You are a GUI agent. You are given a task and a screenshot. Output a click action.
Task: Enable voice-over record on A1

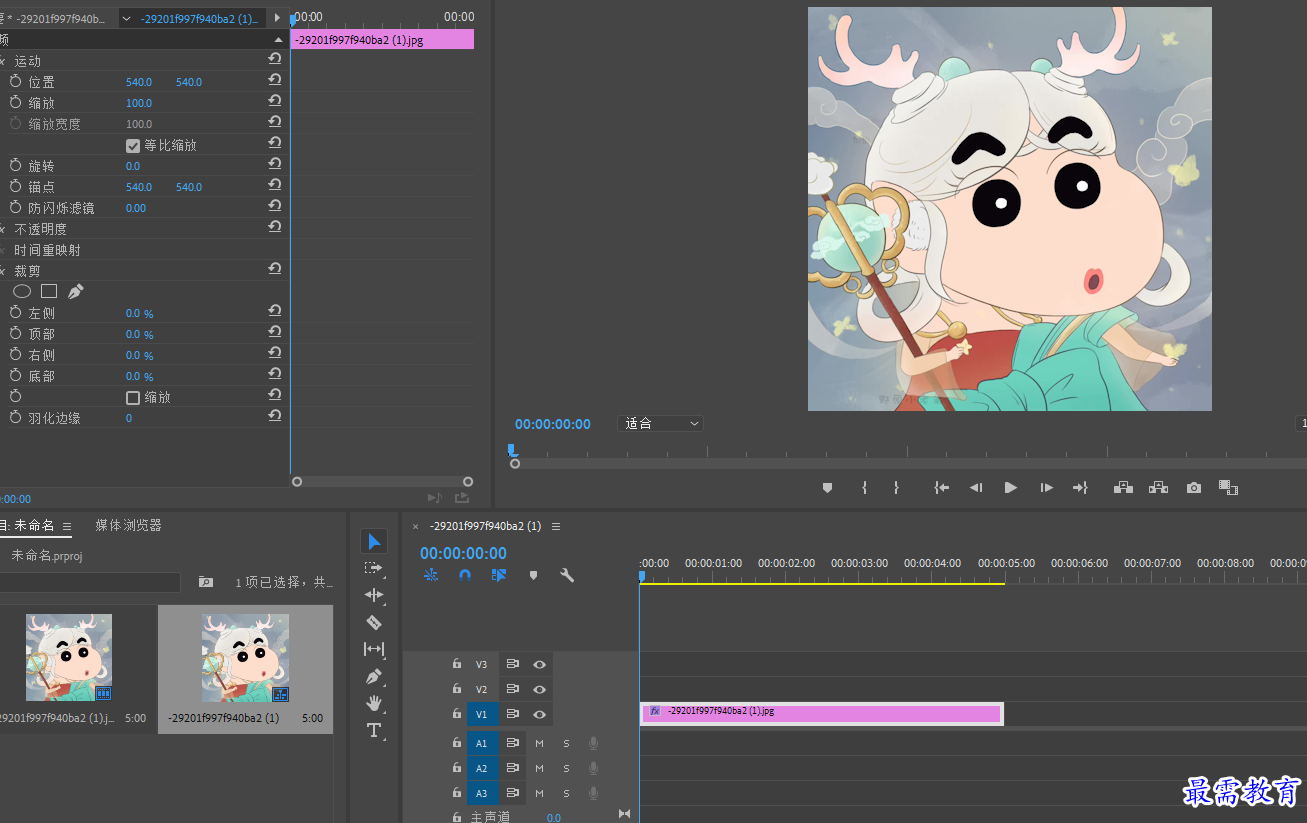(593, 743)
